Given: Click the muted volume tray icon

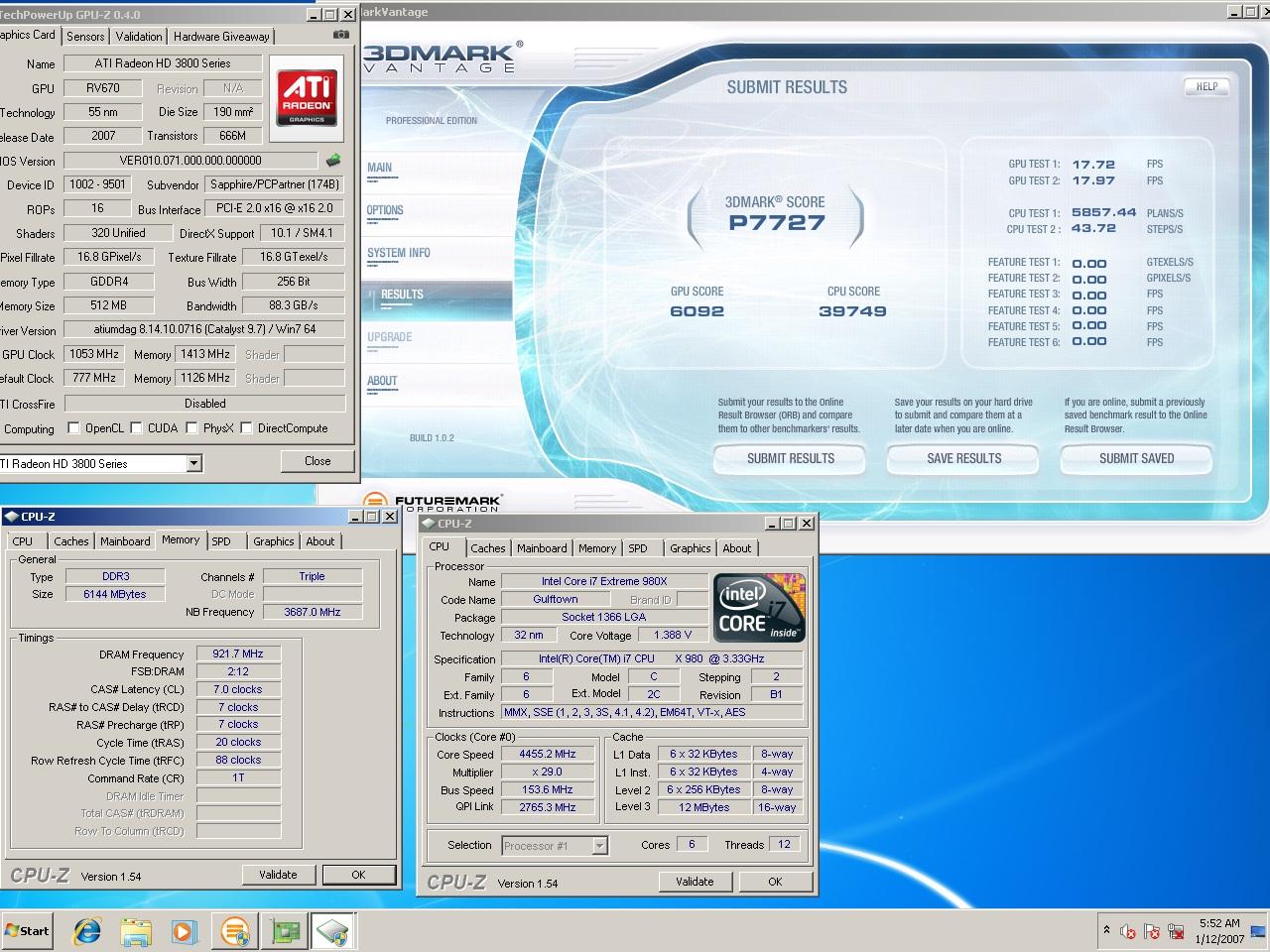Looking at the screenshot, I should tap(1127, 931).
